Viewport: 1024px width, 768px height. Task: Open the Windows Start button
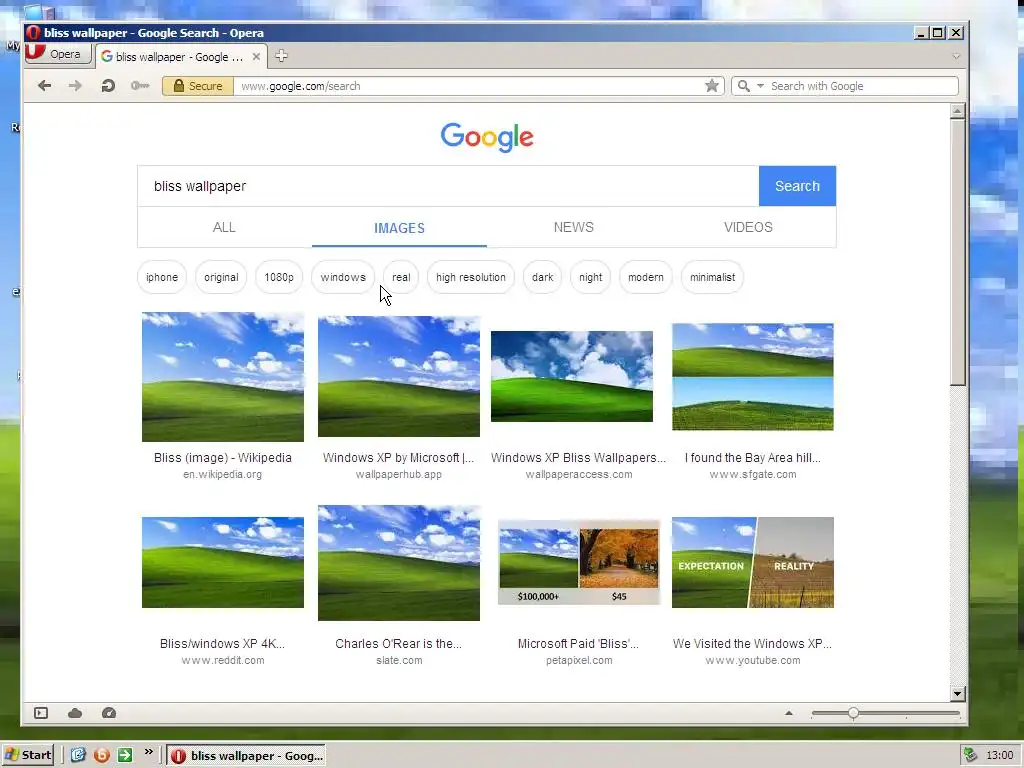pyautogui.click(x=28, y=756)
